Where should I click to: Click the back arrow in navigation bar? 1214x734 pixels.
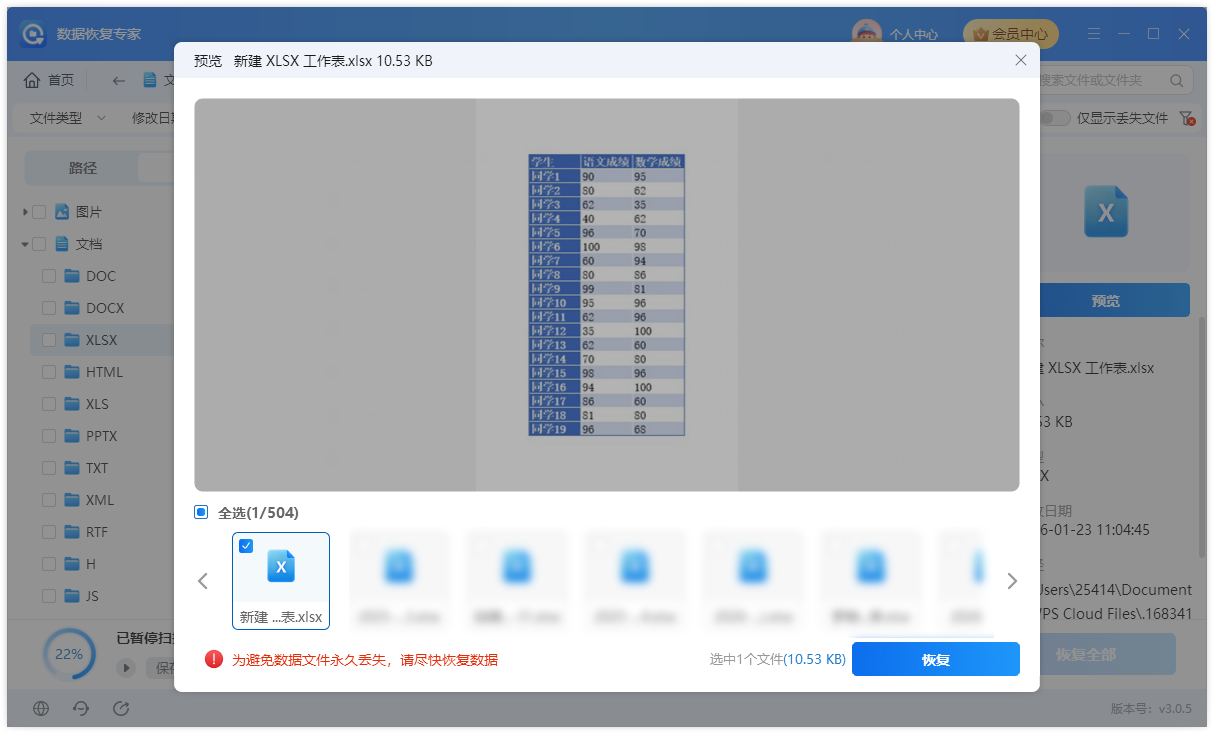[119, 80]
